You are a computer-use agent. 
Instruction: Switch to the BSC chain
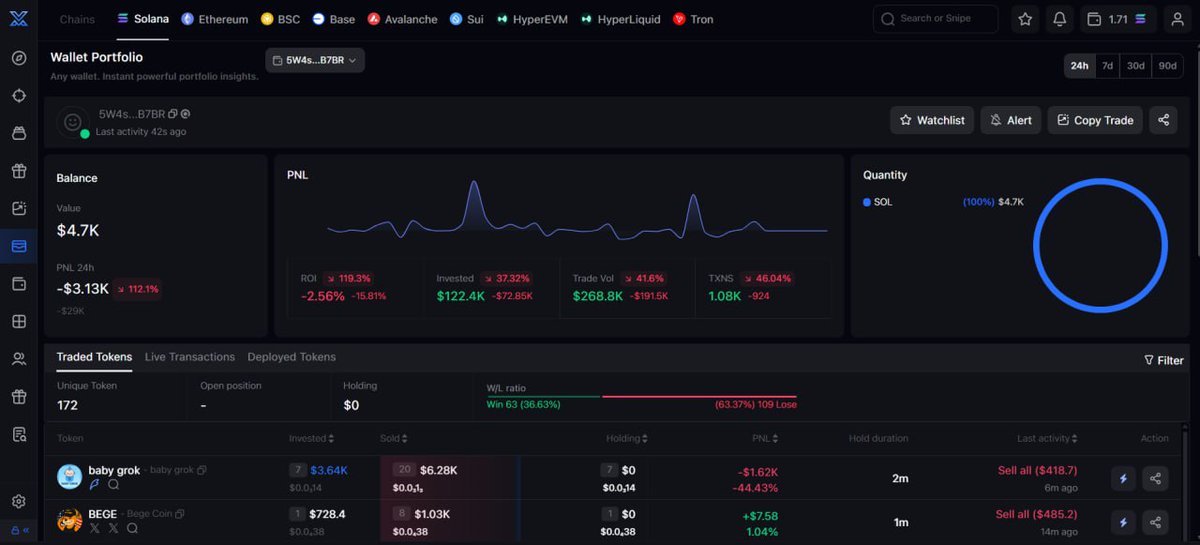tap(280, 19)
